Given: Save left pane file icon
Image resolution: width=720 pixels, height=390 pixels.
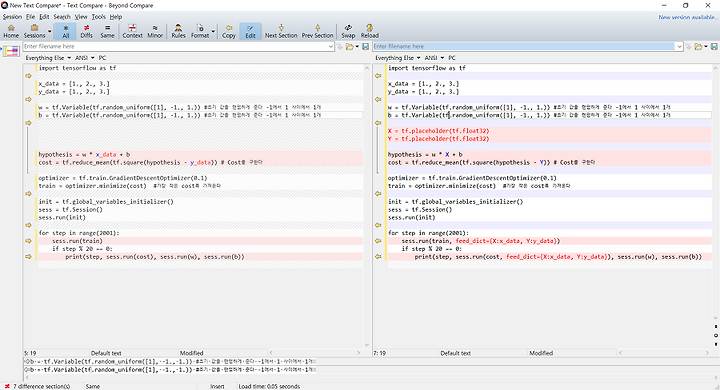Looking at the screenshot, I should tap(366, 46).
